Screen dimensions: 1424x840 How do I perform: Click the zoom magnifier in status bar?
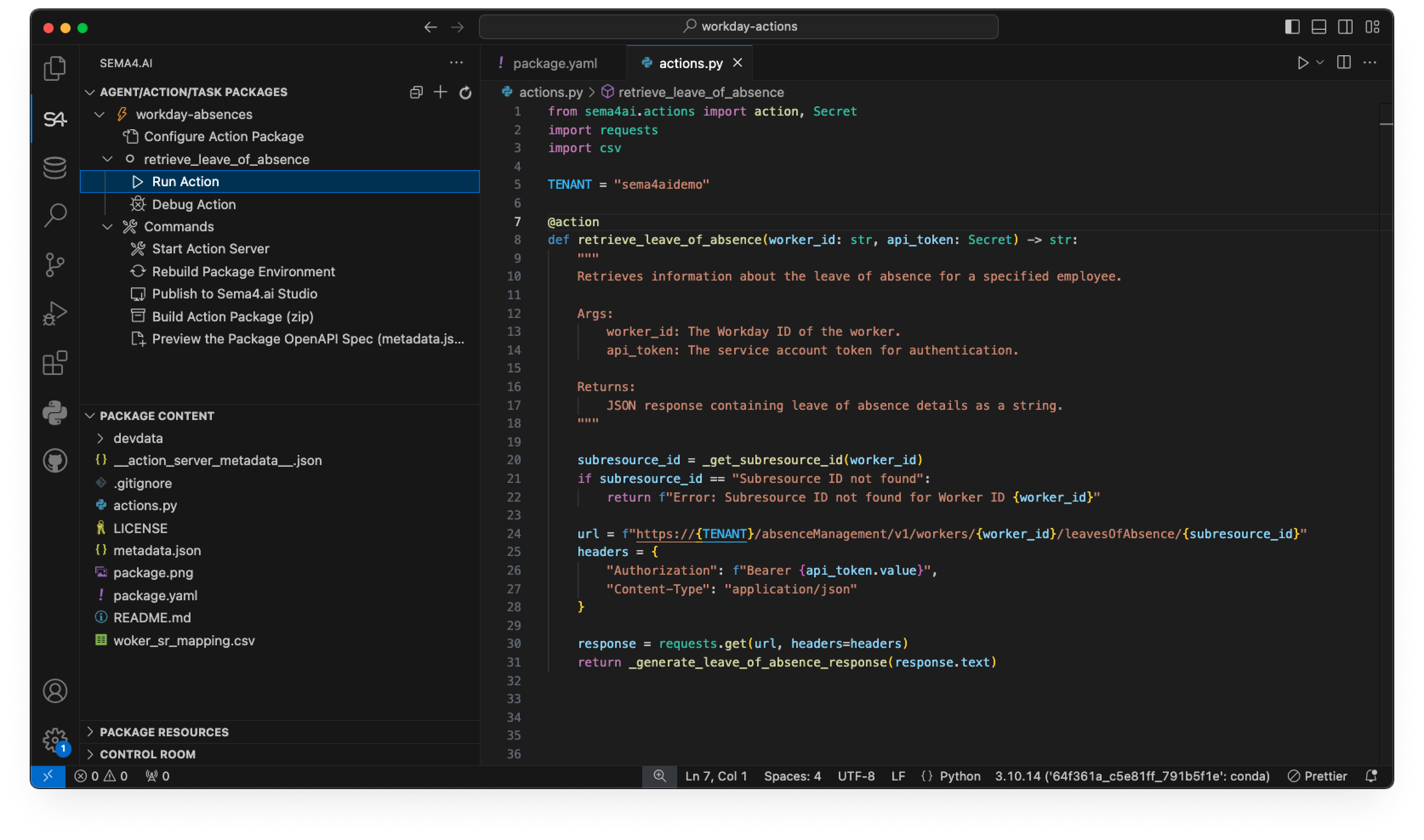(x=659, y=776)
